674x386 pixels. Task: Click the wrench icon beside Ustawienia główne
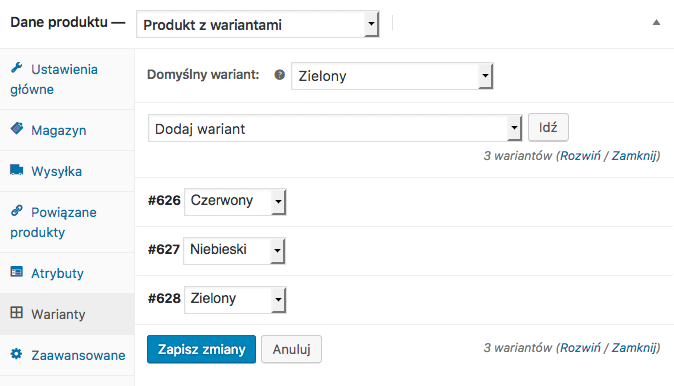(17, 68)
